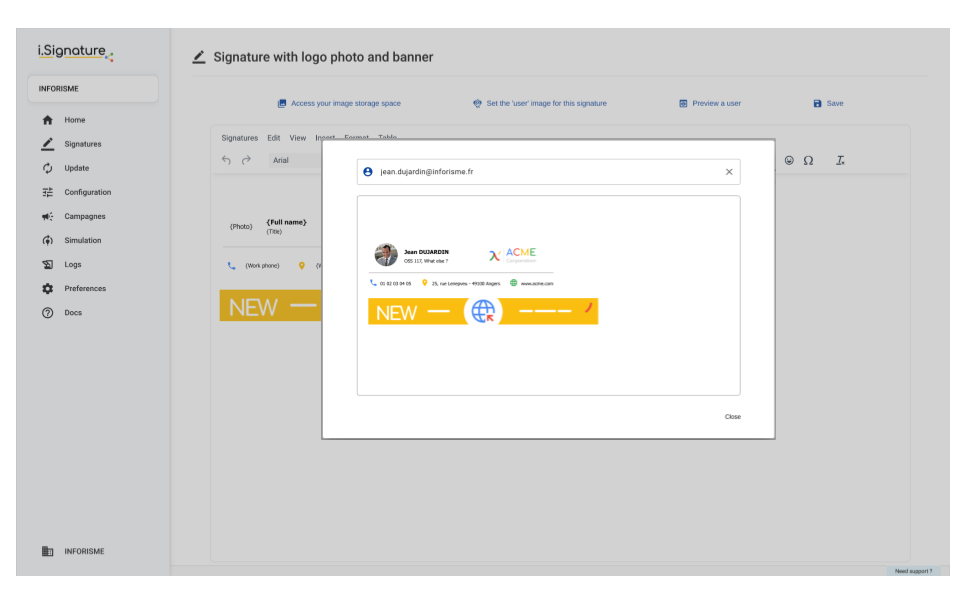Screen dimensions: 966x604
Task: Click the Need support button
Action: tap(914, 571)
